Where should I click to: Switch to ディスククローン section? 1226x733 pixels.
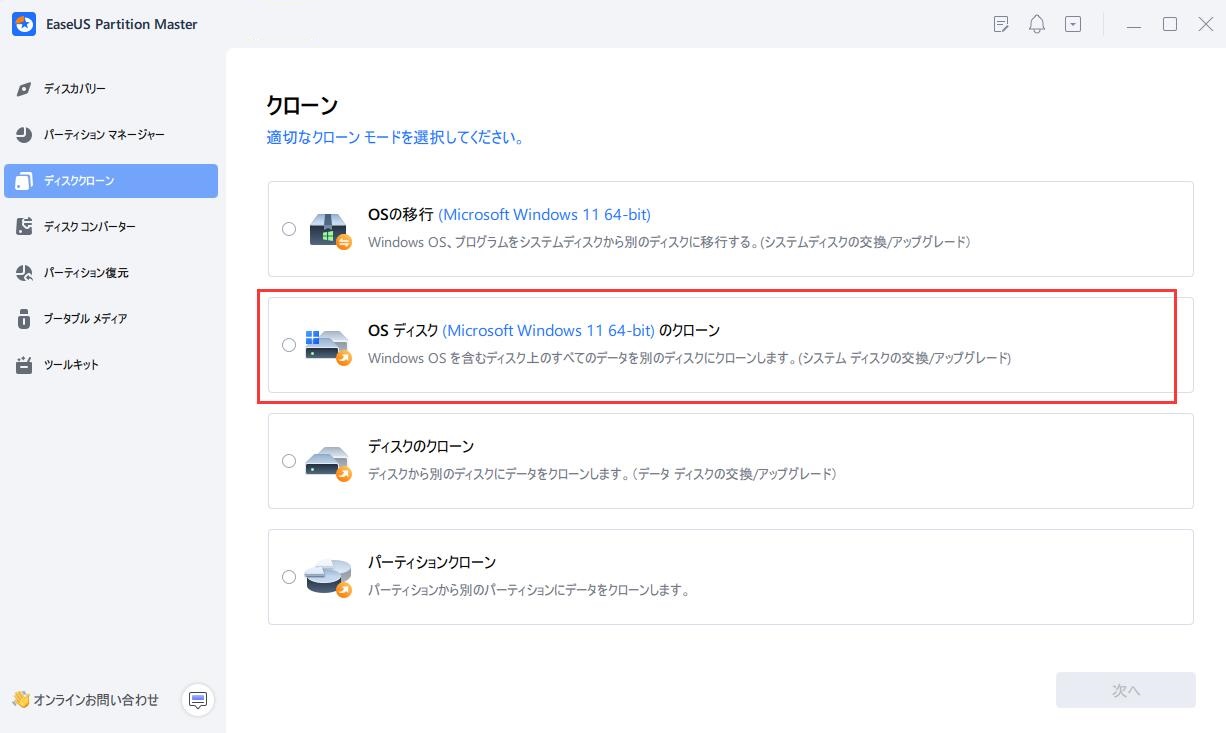(x=111, y=181)
